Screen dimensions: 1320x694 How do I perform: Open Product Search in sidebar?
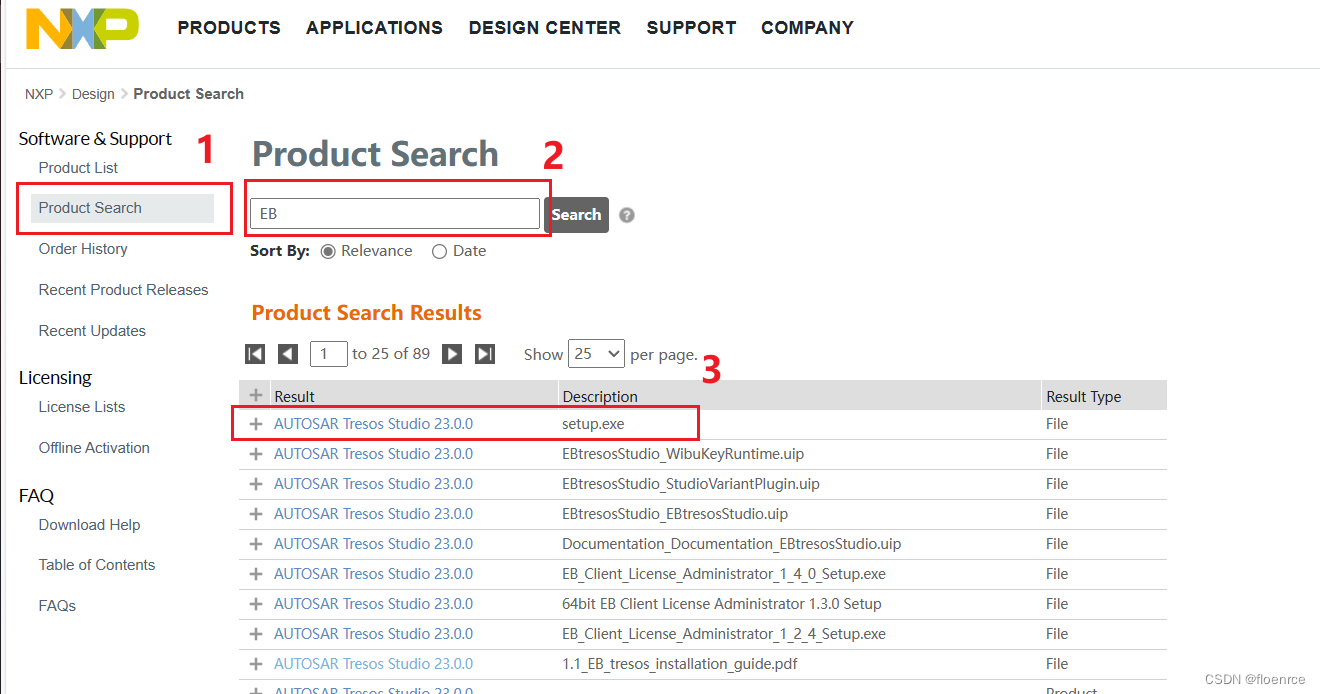coord(122,208)
